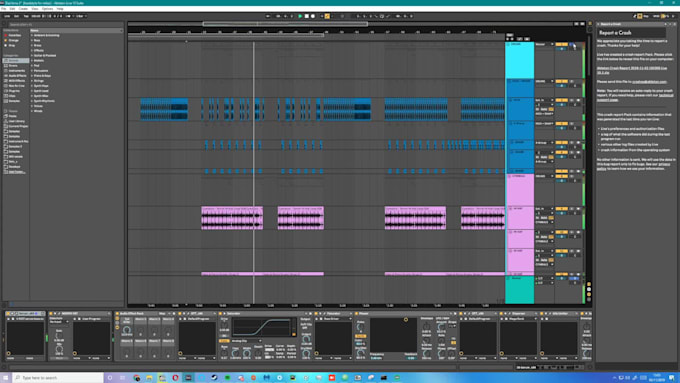Viewport: 680px width, 383px height.
Task: Select Audio Effects category in browser
Action: tap(17, 75)
